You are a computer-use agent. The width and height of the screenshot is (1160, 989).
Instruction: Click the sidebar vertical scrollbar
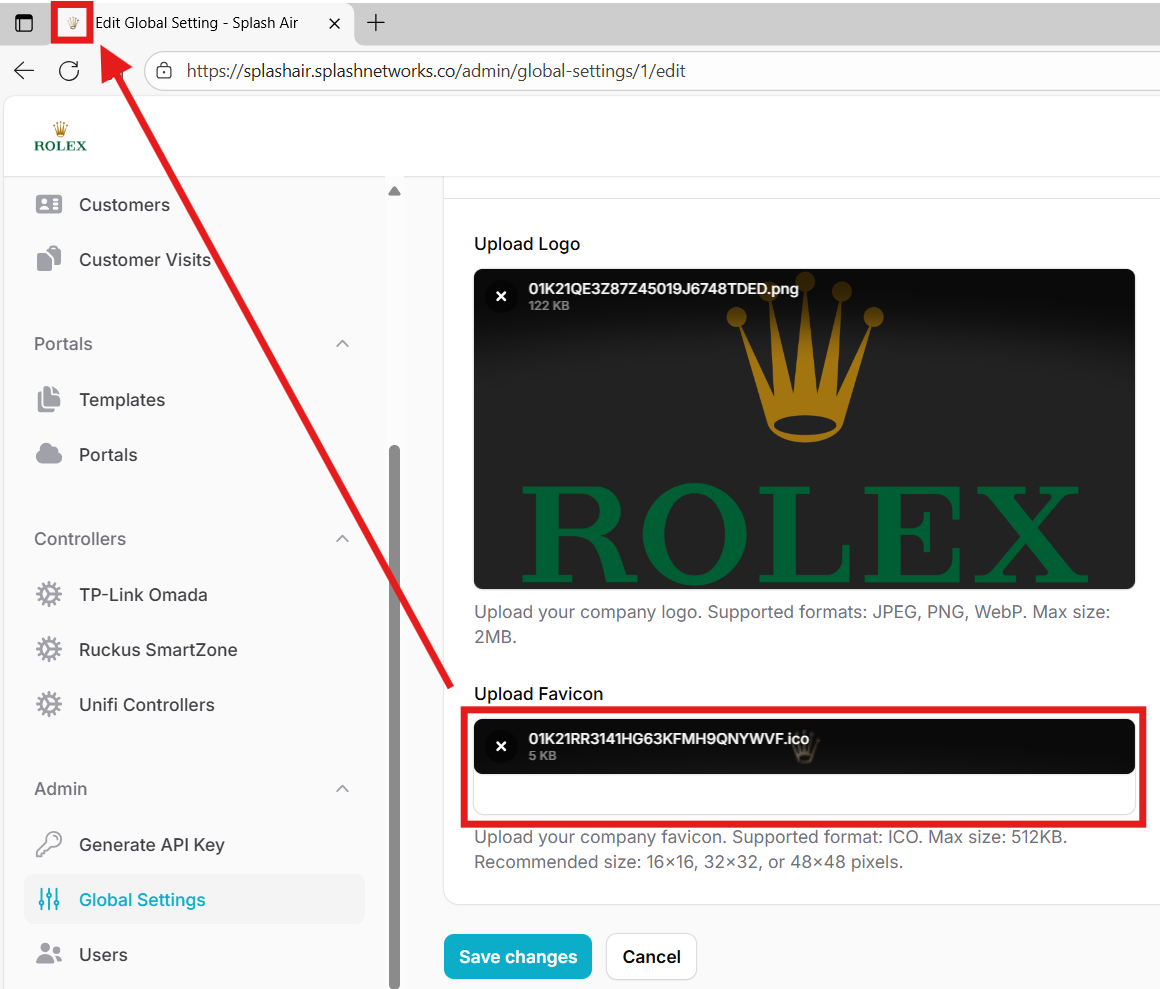coord(394,700)
